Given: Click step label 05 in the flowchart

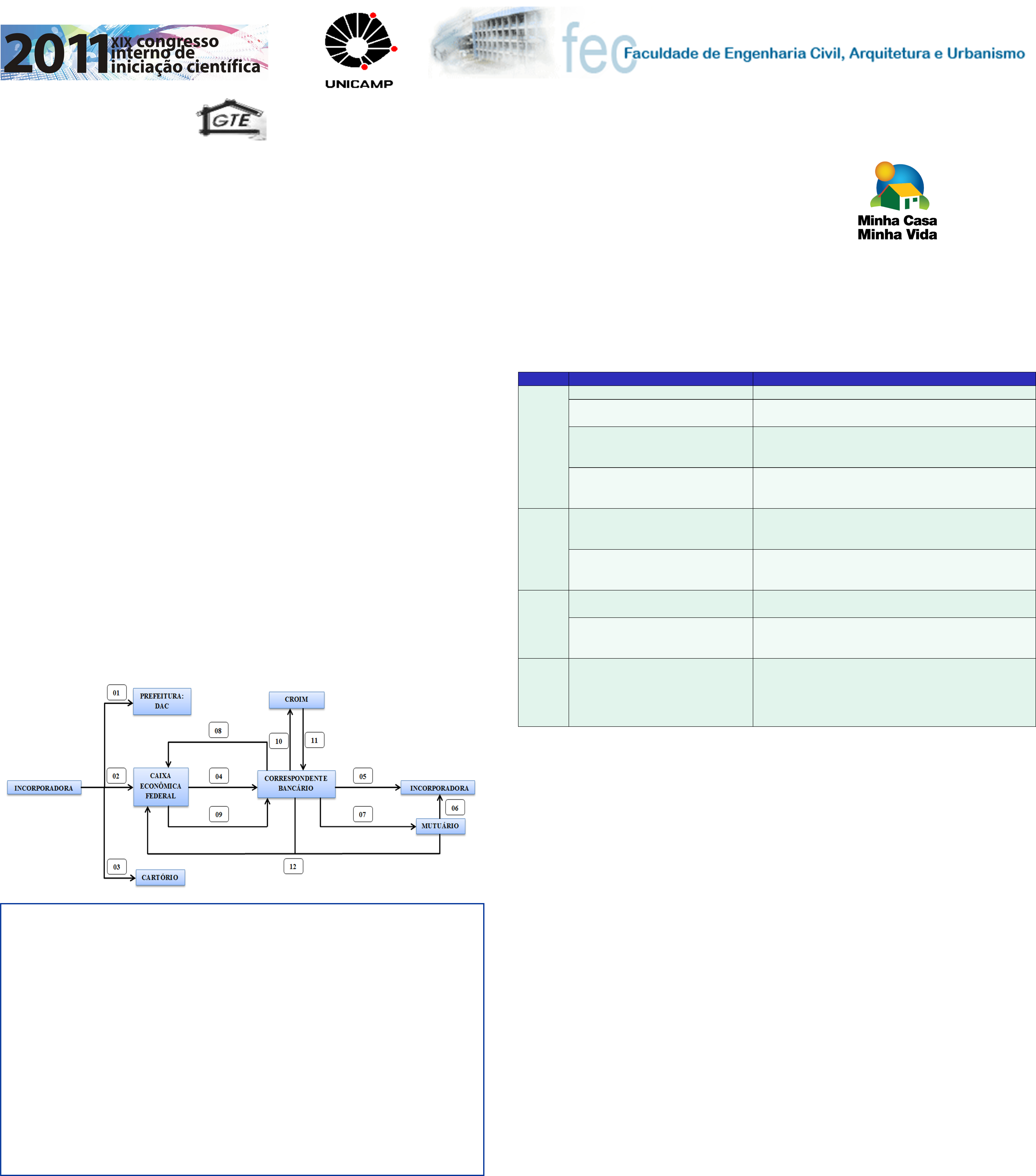Looking at the screenshot, I should pyautogui.click(x=363, y=776).
